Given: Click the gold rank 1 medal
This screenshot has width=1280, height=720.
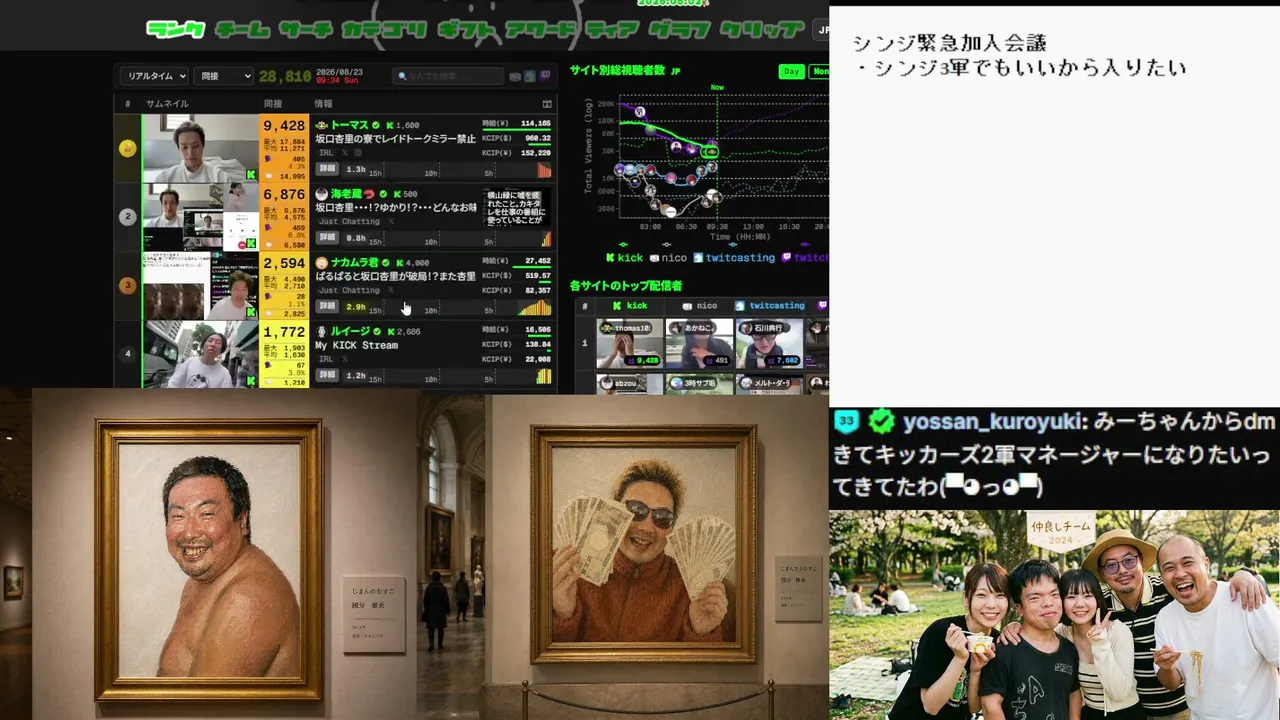Looking at the screenshot, I should (x=127, y=148).
